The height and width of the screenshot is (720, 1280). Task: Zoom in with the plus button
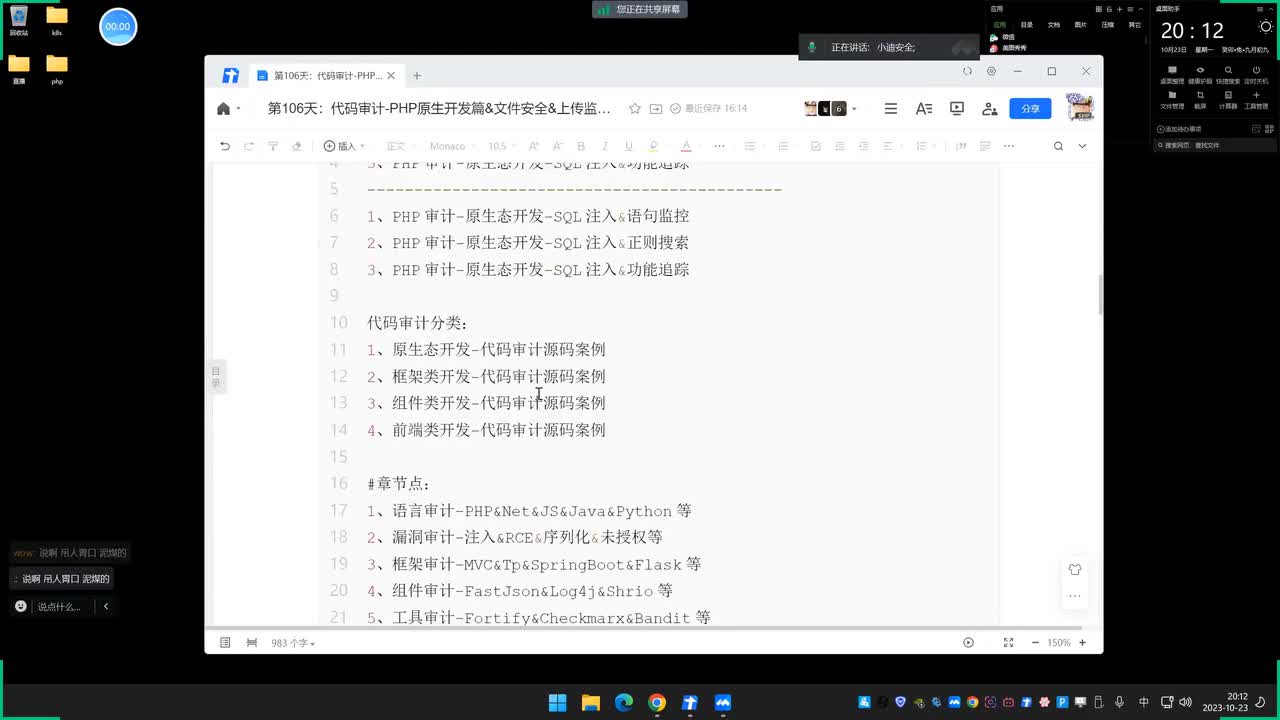pyautogui.click(x=1082, y=643)
